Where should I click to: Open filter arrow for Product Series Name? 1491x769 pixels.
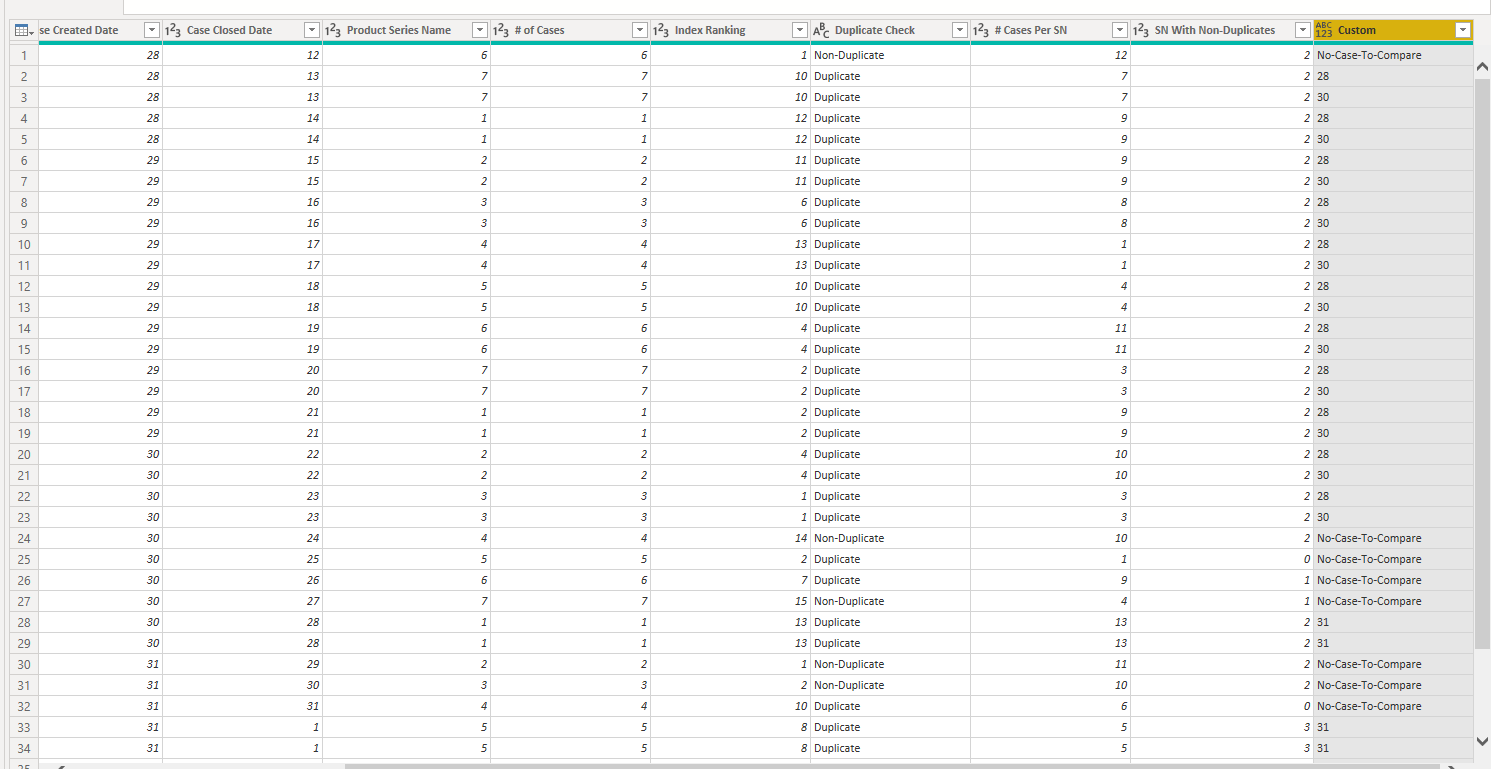(x=479, y=30)
